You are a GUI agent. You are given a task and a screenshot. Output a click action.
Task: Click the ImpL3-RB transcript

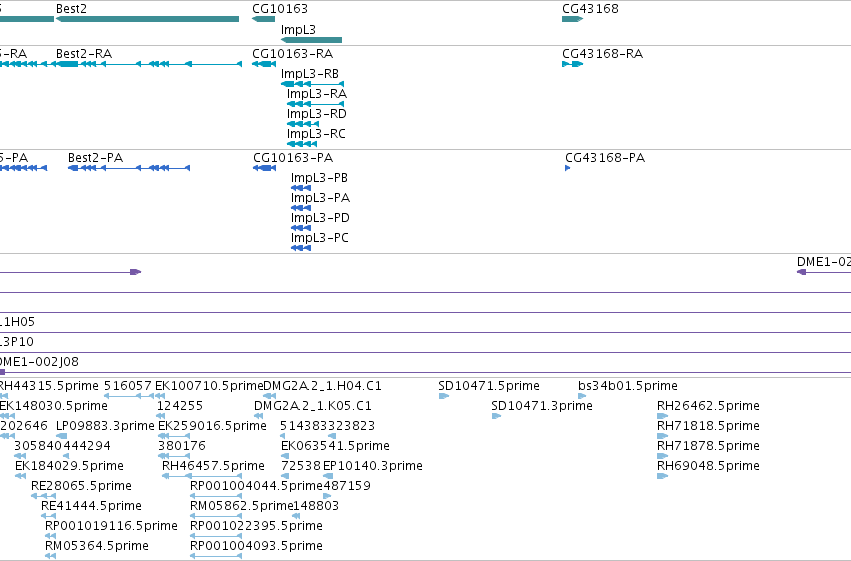point(313,84)
